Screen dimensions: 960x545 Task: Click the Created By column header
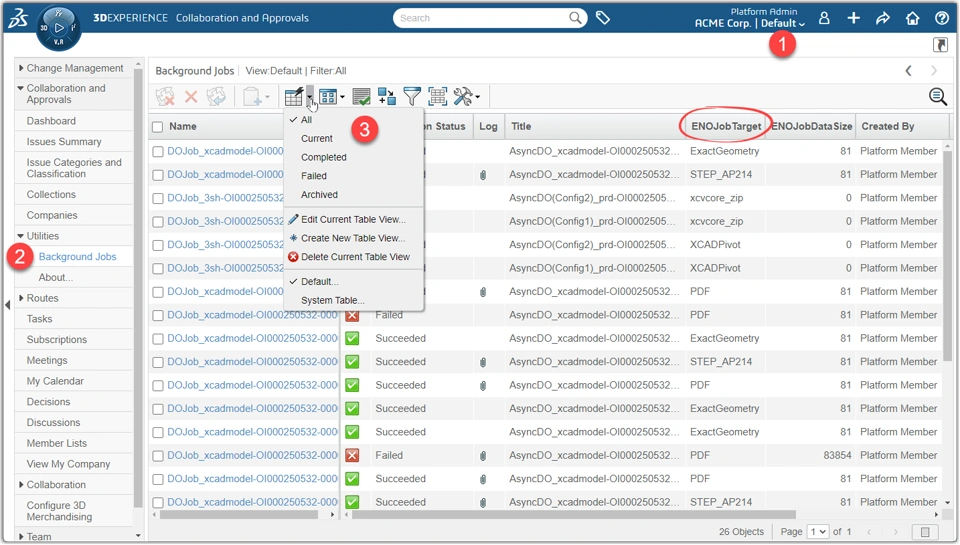(x=888, y=126)
